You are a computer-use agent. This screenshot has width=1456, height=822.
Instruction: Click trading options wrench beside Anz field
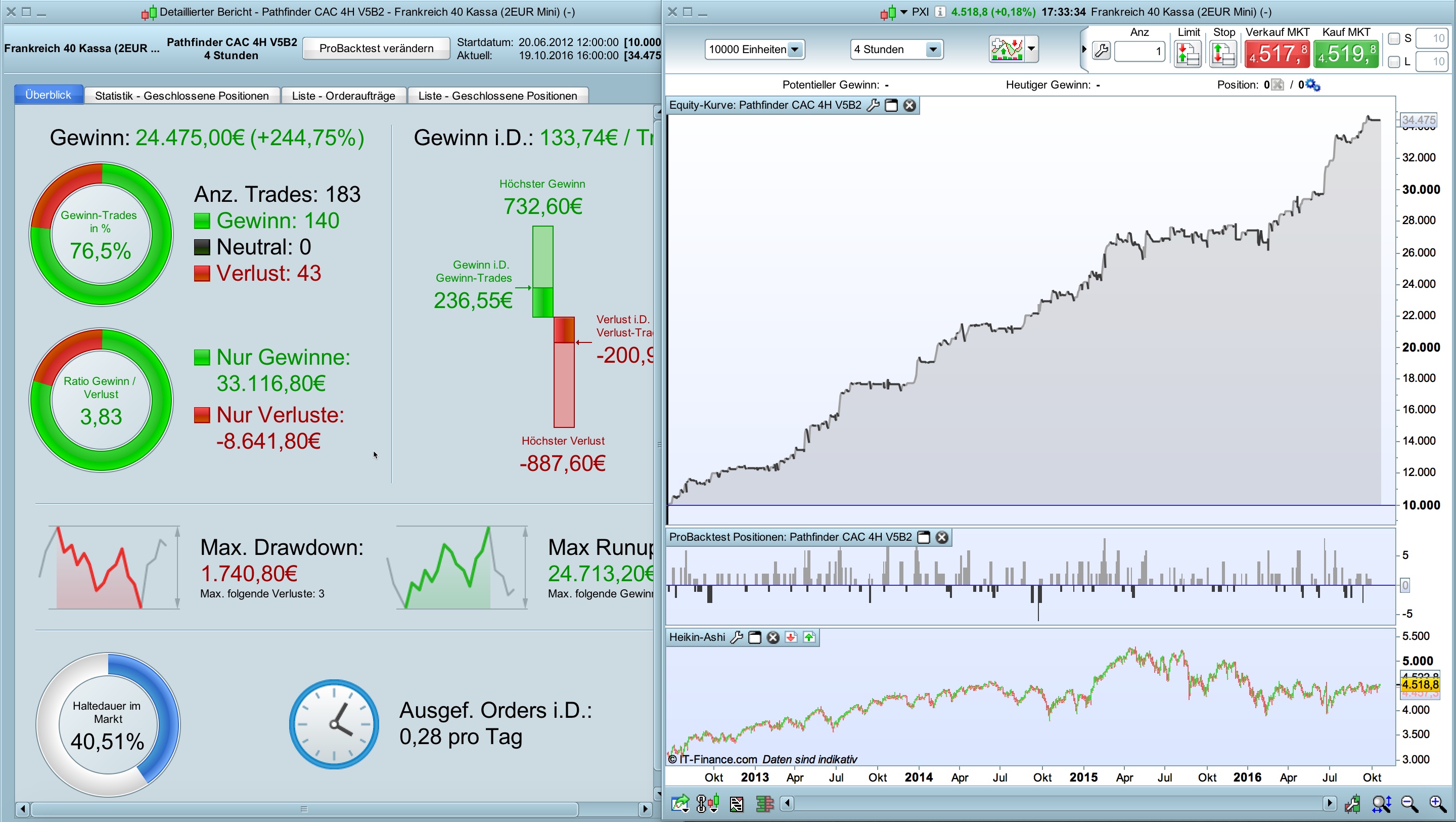click(1101, 52)
